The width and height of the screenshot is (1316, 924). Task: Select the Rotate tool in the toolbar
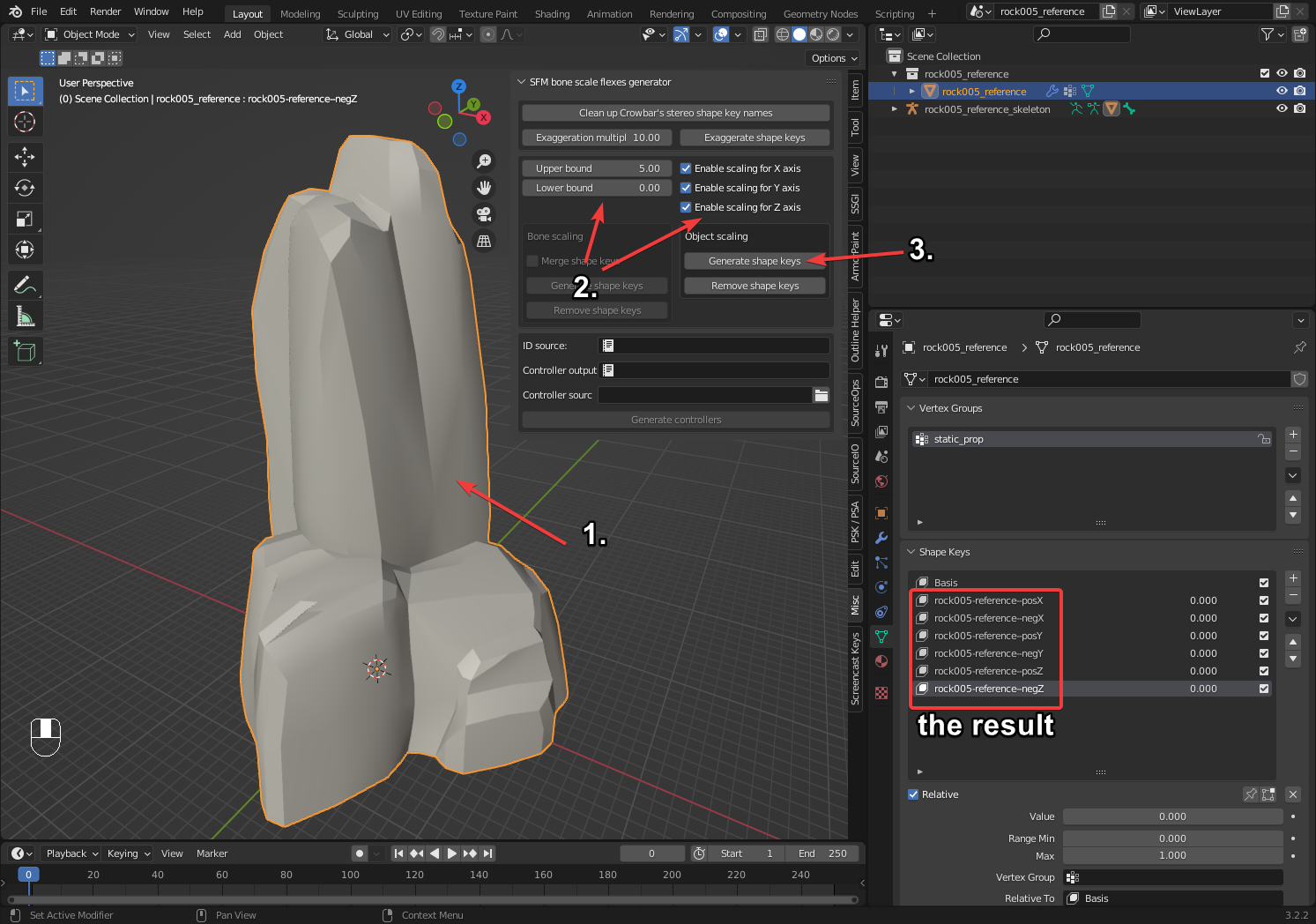25,188
